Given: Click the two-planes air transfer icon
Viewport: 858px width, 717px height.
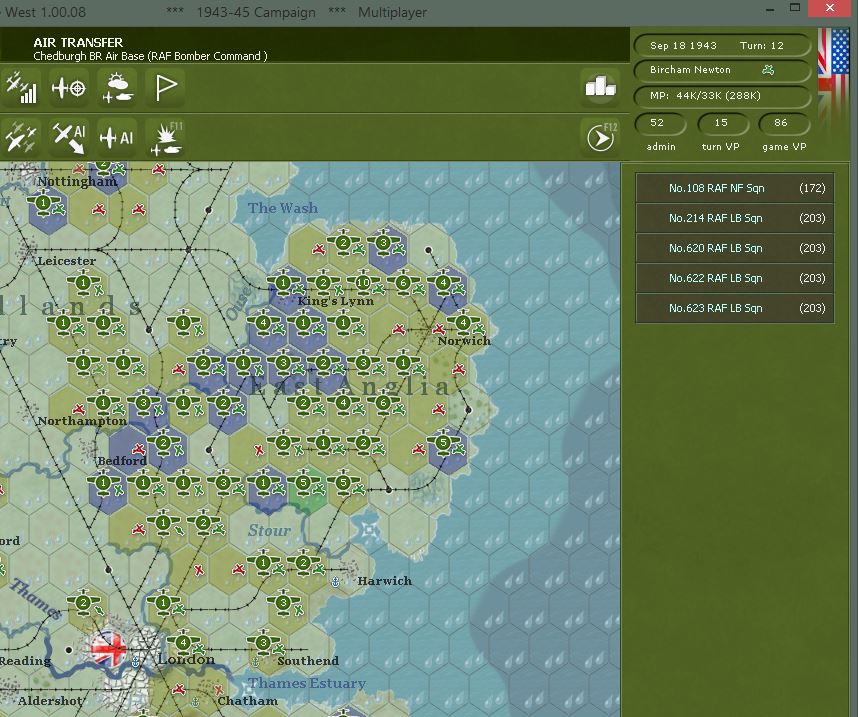Looking at the screenshot, I should tap(21, 137).
